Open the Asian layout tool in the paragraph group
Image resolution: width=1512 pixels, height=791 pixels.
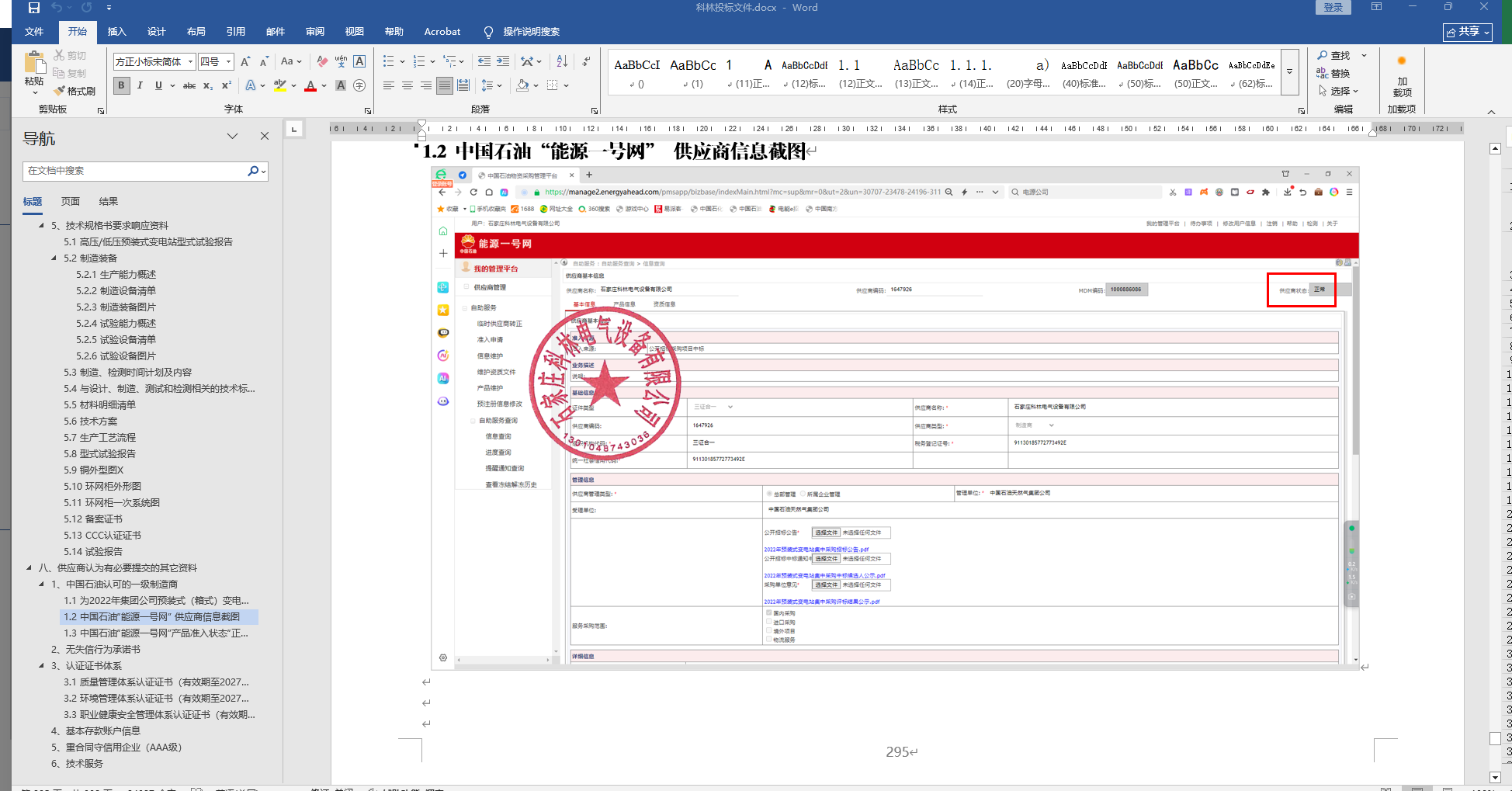click(528, 61)
